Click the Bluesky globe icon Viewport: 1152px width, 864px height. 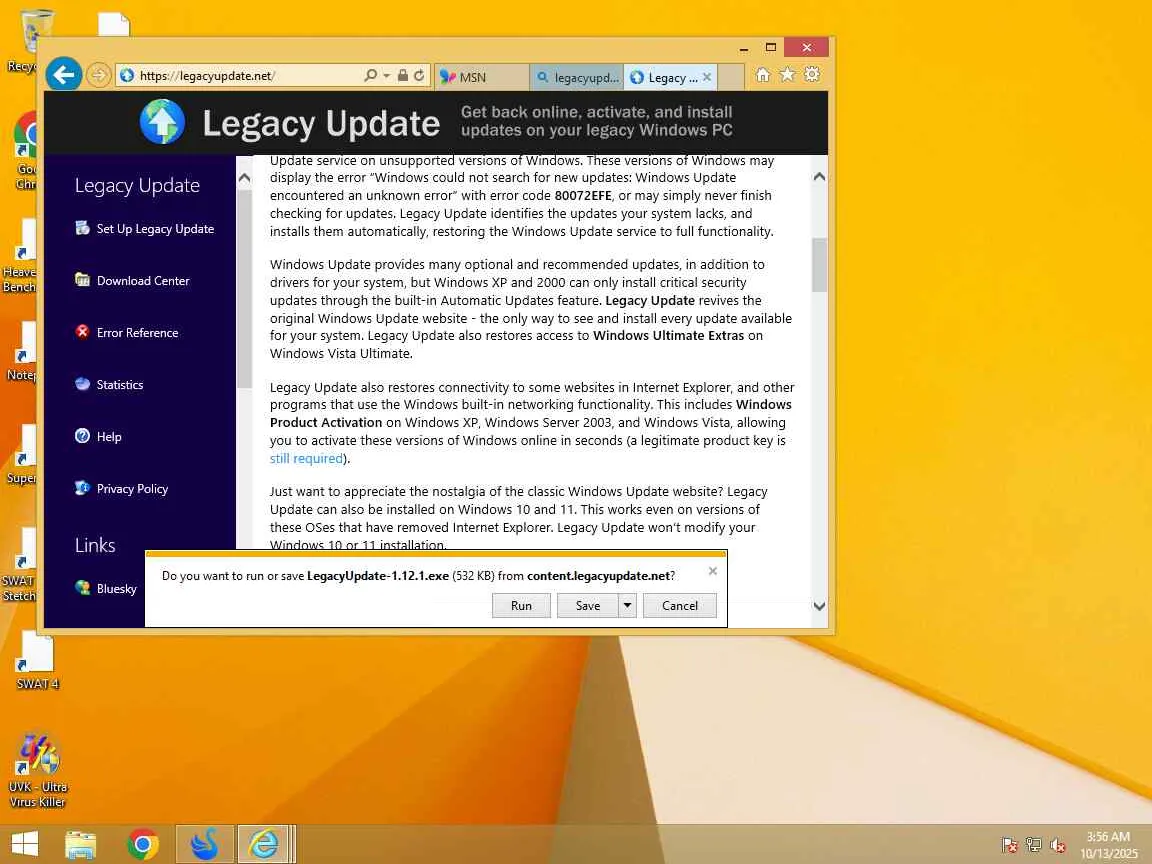coord(82,588)
